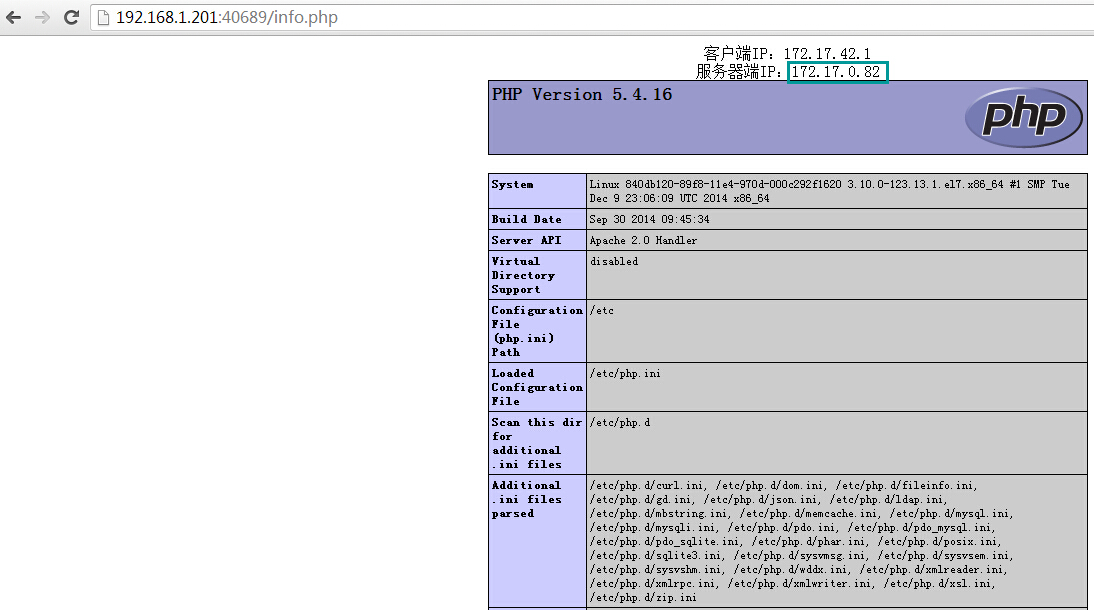
Task: Click the /etc/php.d scan directory text
Action: click(619, 422)
